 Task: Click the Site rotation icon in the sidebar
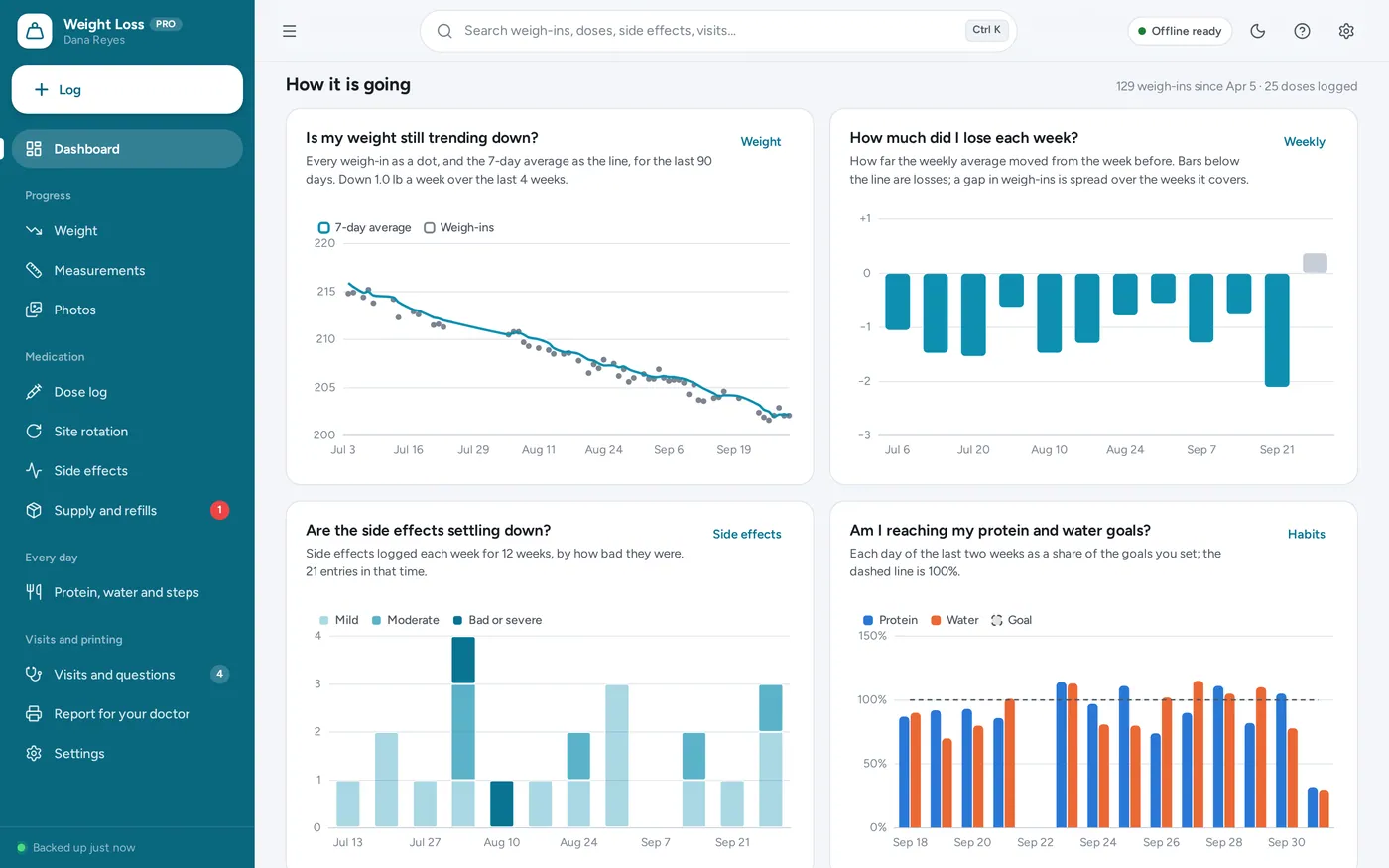34,432
